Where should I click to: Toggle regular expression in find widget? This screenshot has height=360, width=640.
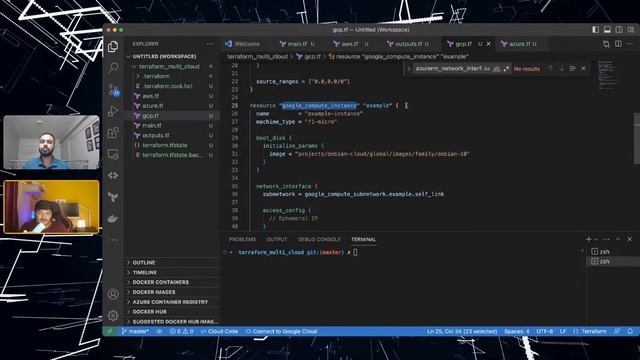pyautogui.click(x=506, y=69)
